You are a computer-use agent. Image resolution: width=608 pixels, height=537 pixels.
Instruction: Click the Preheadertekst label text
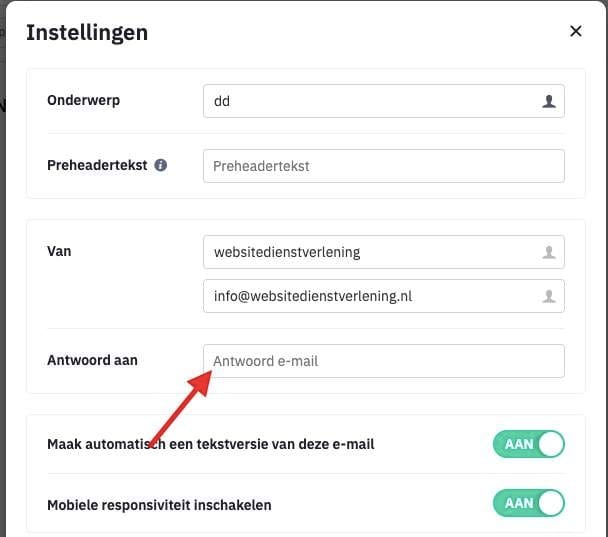pyautogui.click(x=96, y=165)
